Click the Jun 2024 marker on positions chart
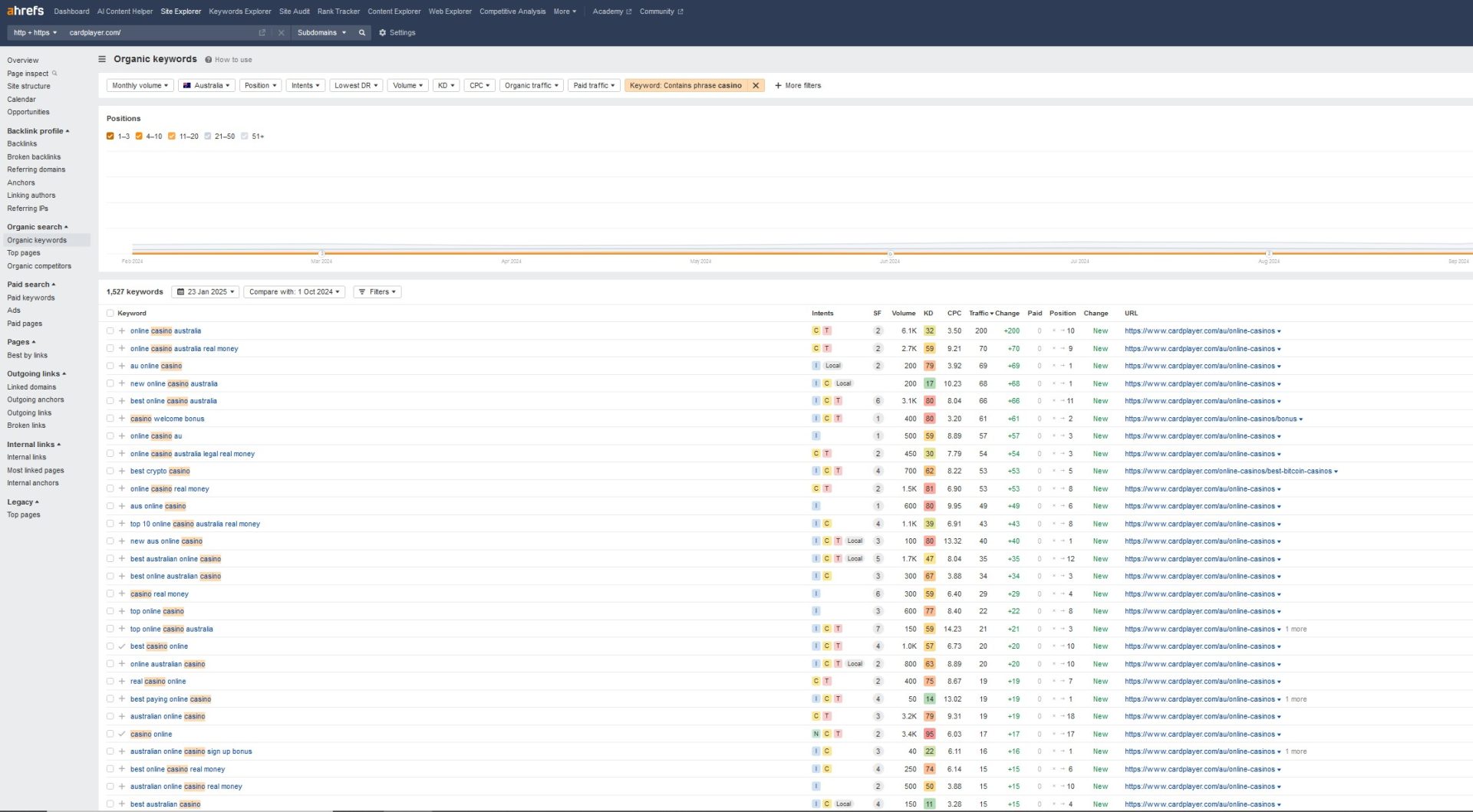1473x812 pixels. tap(890, 253)
